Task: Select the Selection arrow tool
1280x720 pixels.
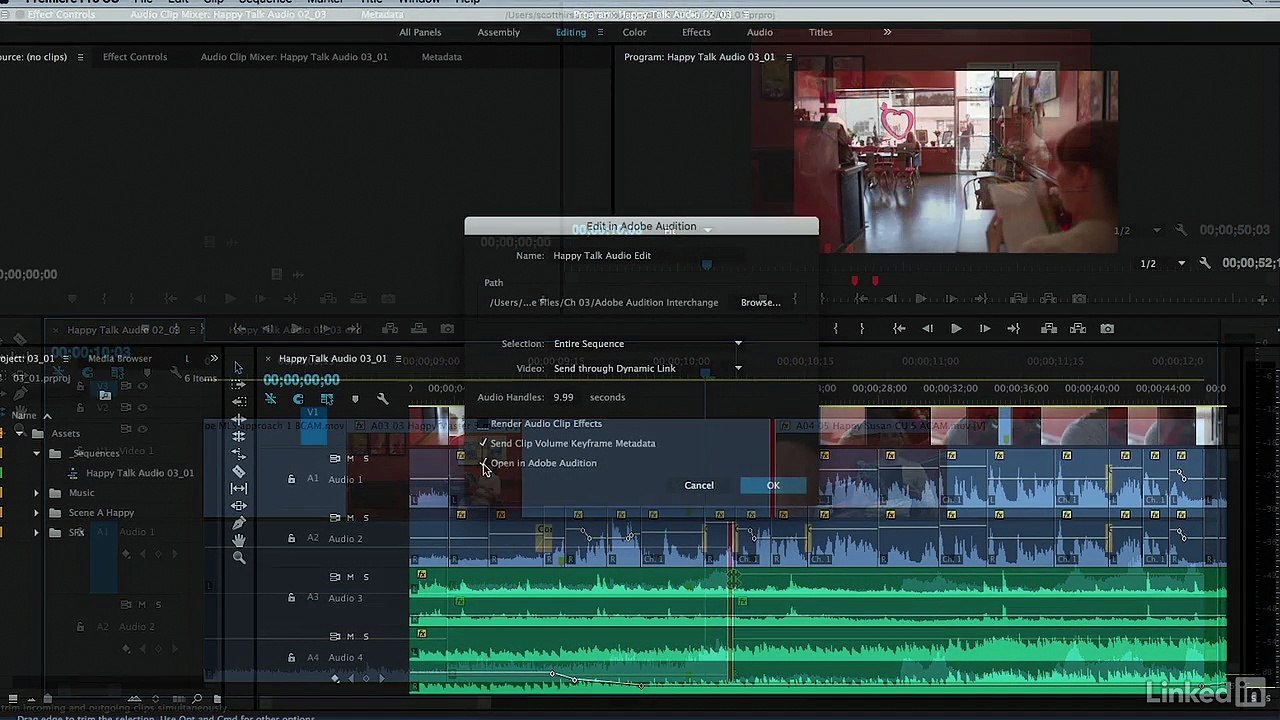Action: click(x=239, y=367)
